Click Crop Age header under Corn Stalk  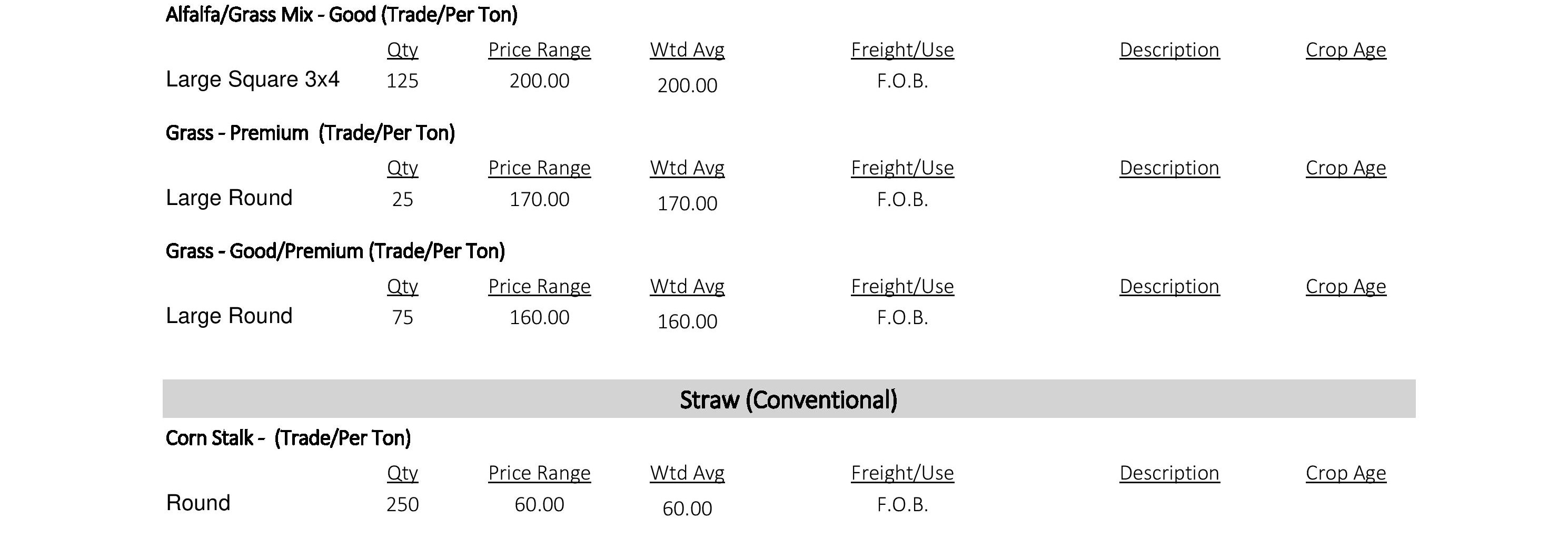click(1346, 473)
